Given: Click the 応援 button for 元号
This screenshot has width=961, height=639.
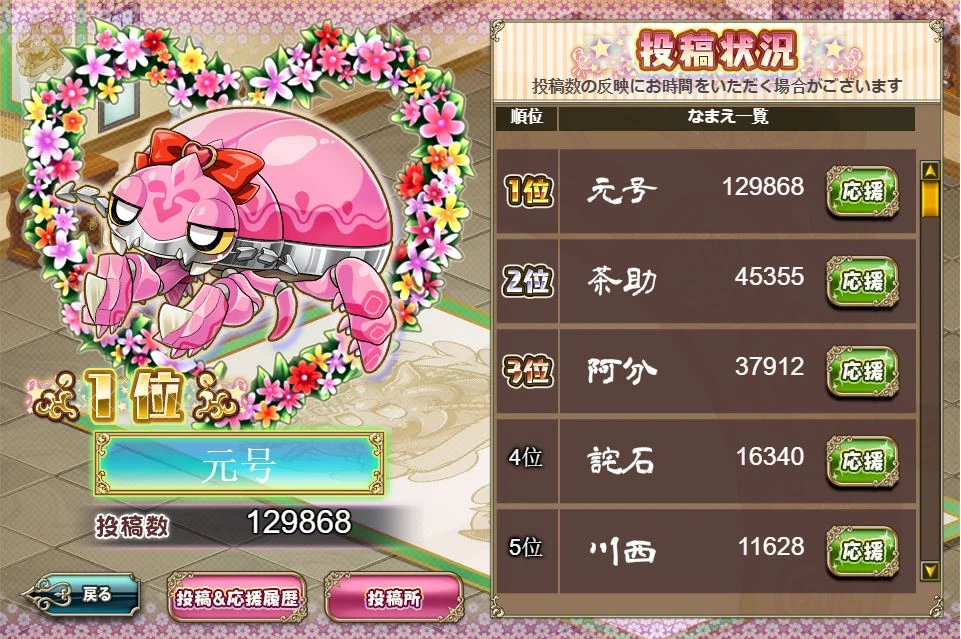Looking at the screenshot, I should tap(863, 192).
